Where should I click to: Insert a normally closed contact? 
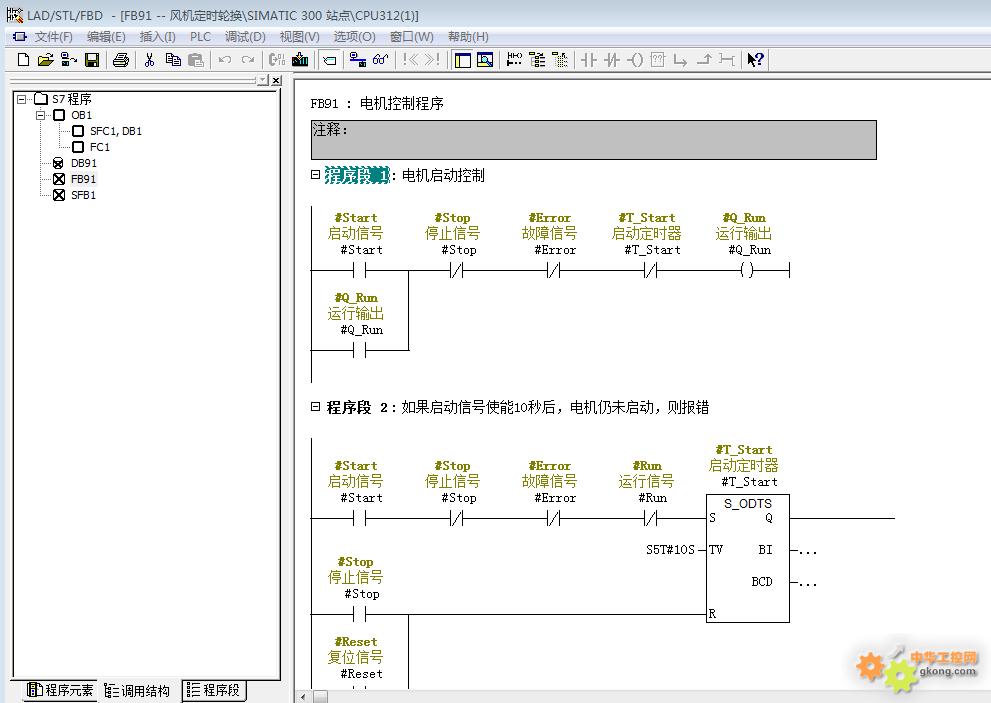tap(612, 60)
